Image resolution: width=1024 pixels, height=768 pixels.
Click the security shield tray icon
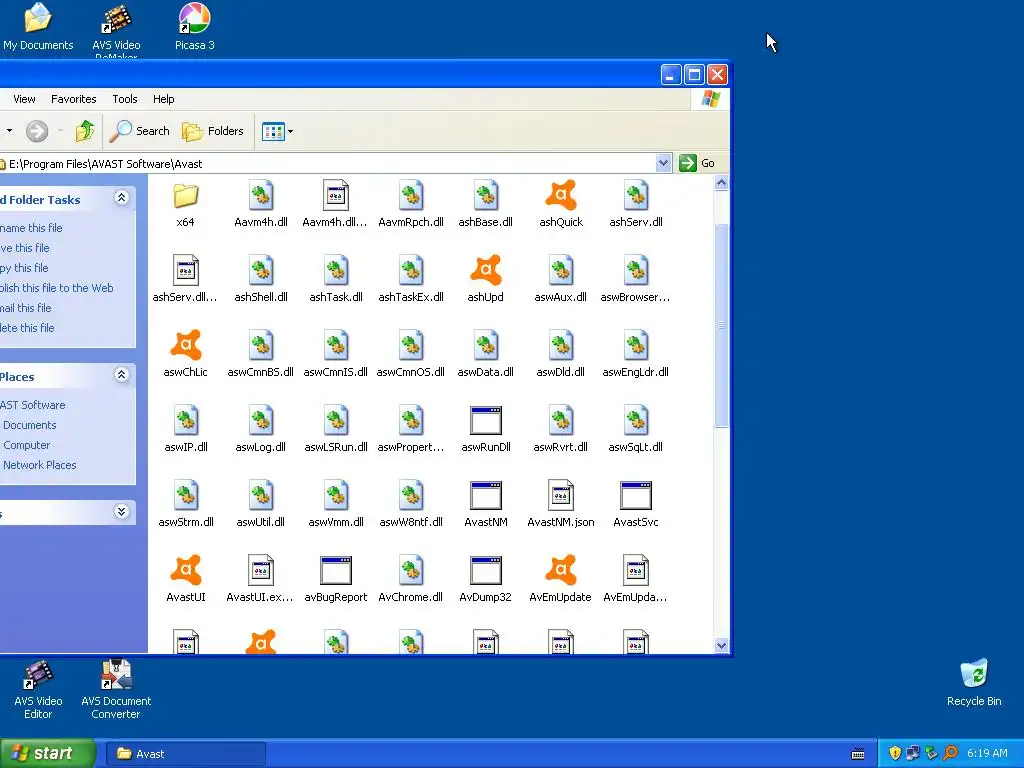click(895, 753)
